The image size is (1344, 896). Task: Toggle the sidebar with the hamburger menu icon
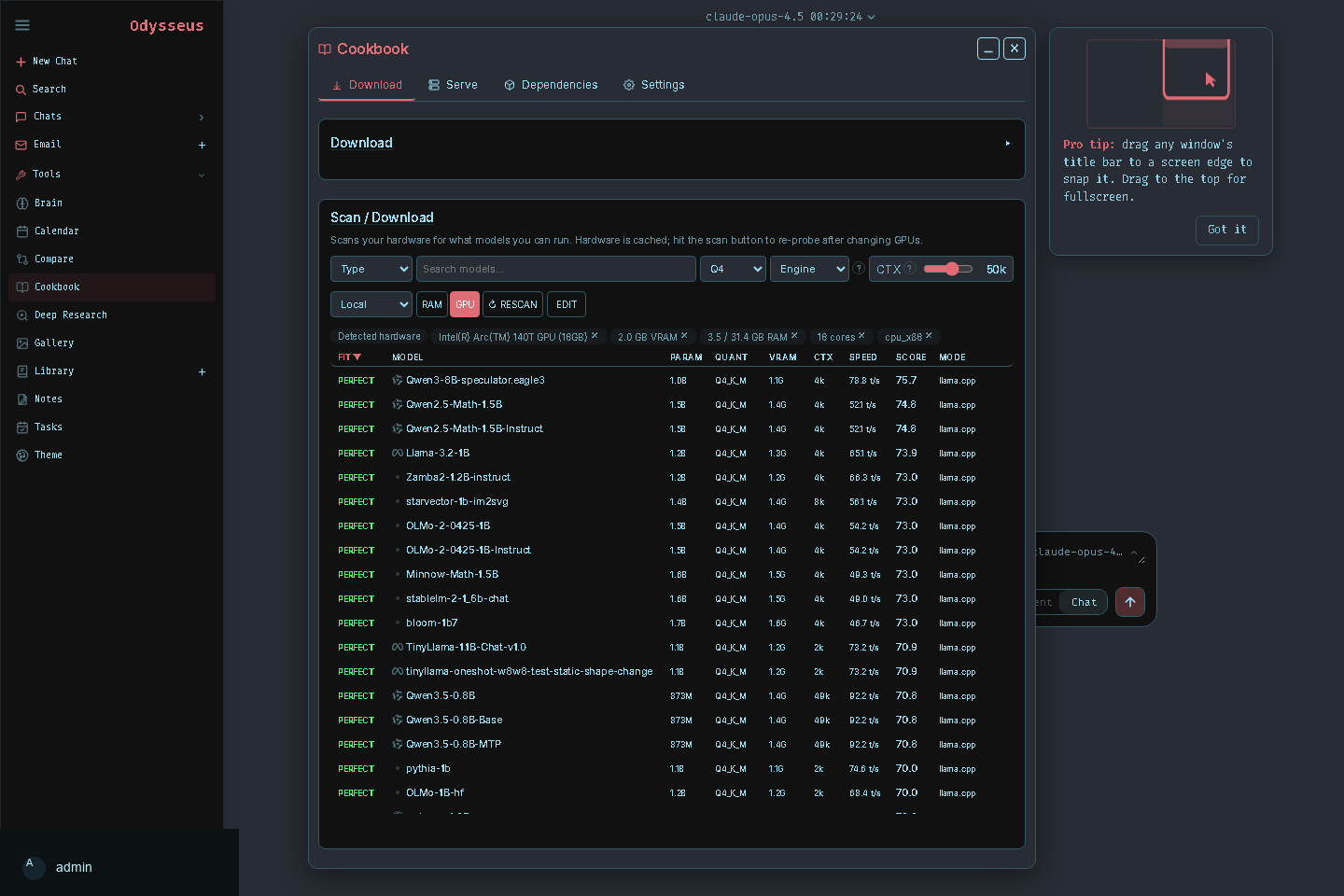pos(22,25)
